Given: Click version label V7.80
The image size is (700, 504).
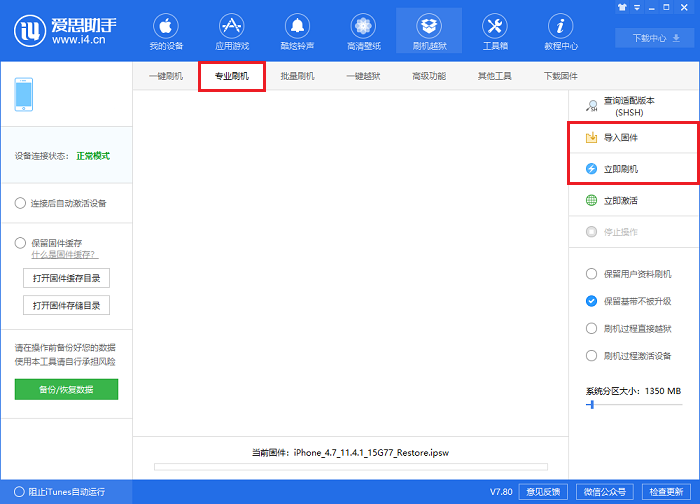Looking at the screenshot, I should pos(501,492).
